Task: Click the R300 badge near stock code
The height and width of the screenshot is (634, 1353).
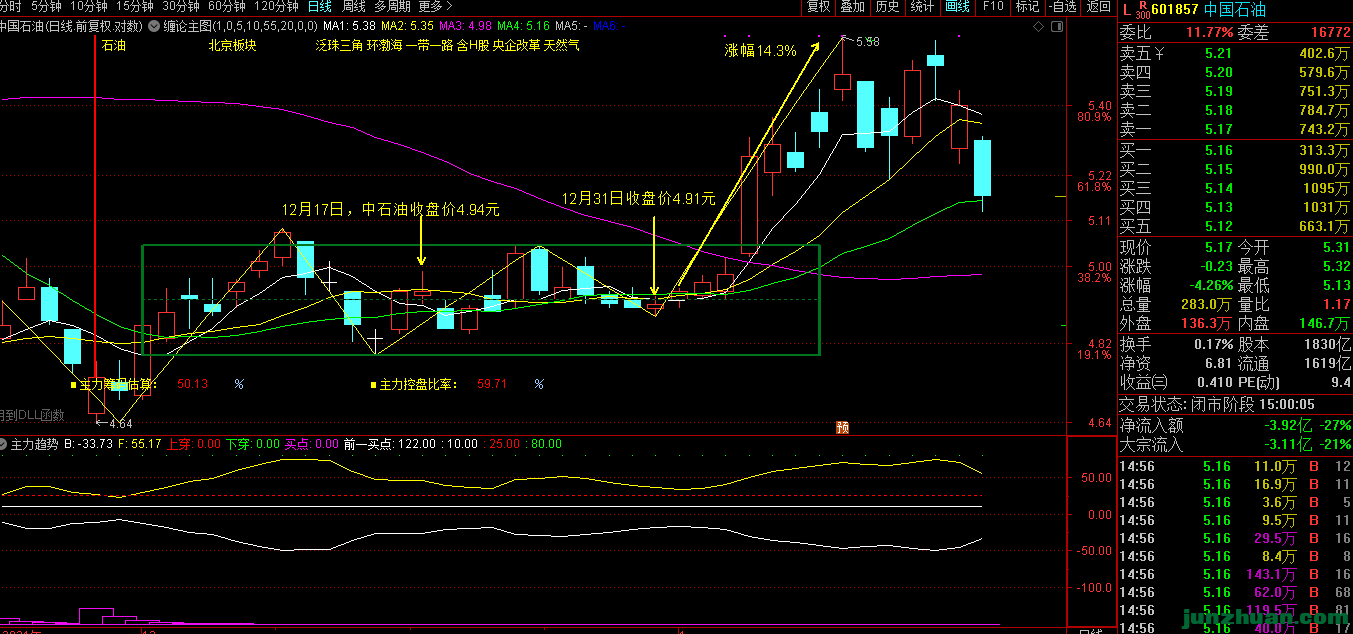Action: [x=1143, y=10]
